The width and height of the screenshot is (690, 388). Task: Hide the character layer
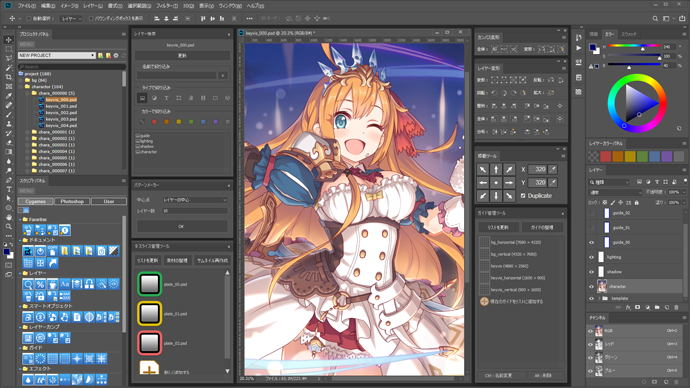[591, 286]
